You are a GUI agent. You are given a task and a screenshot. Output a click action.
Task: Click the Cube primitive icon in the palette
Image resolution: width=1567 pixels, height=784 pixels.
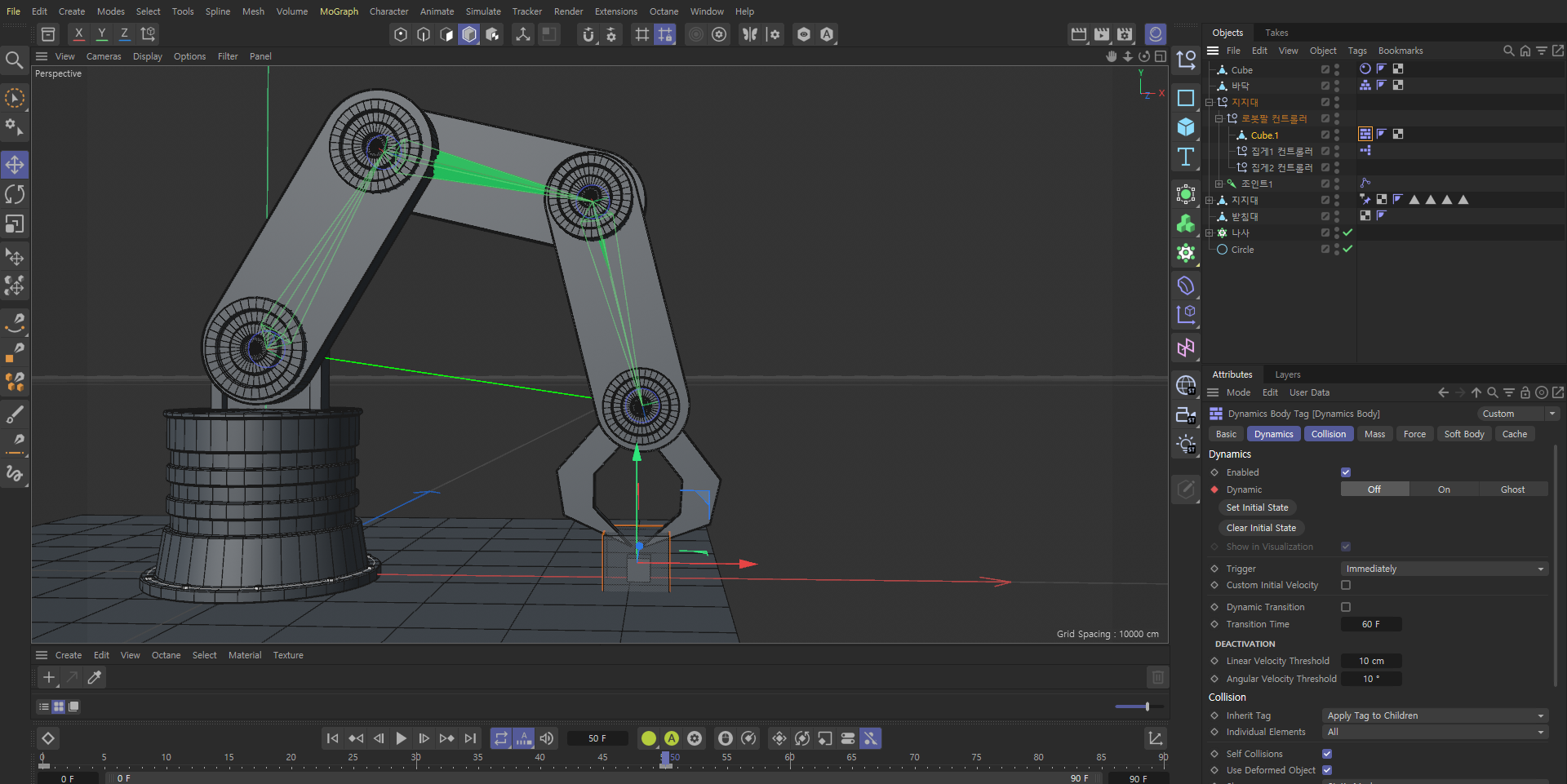pos(1186,127)
